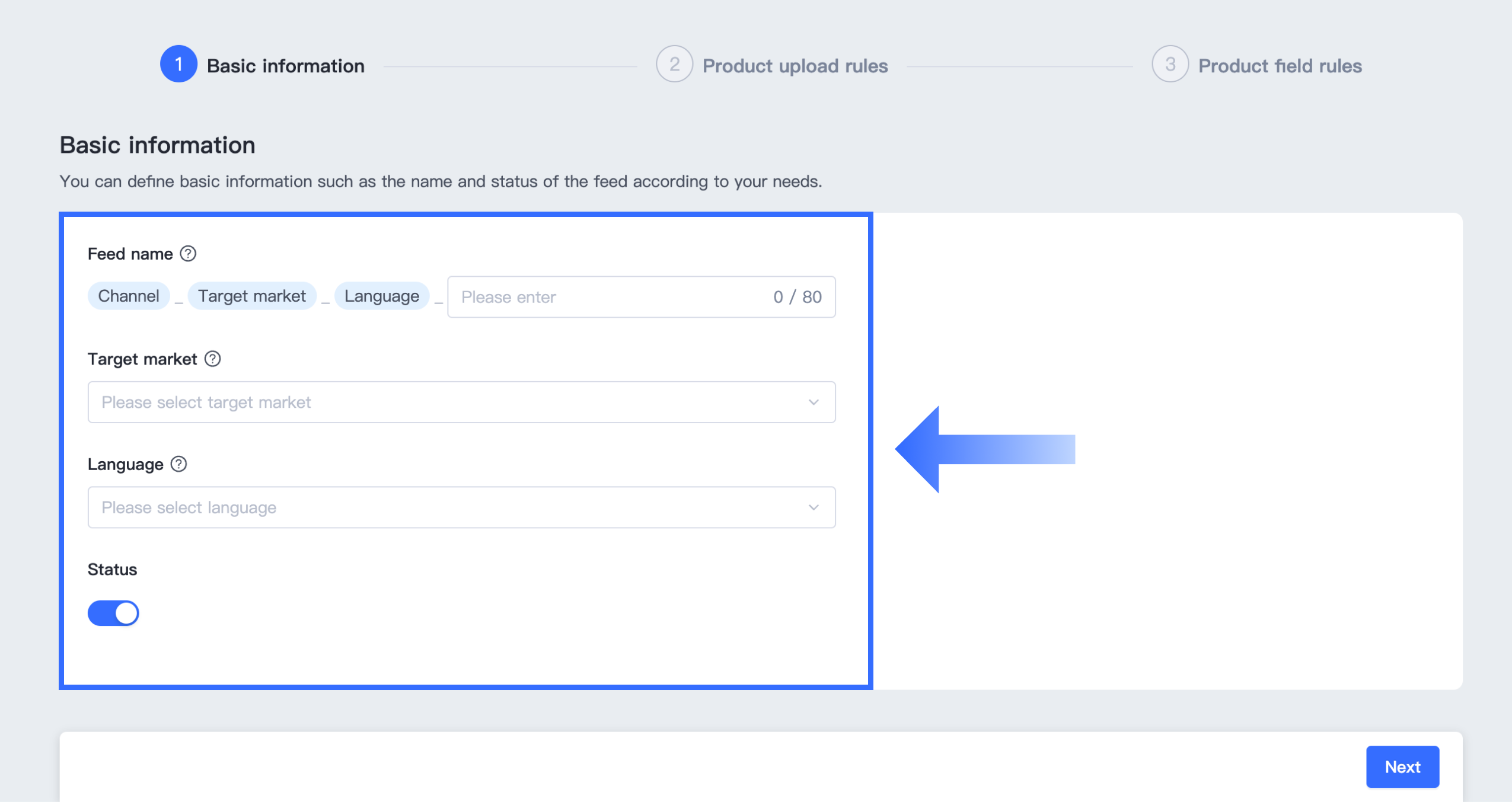Viewport: 1512px width, 802px height.
Task: Click the Language name tag
Action: pos(381,296)
